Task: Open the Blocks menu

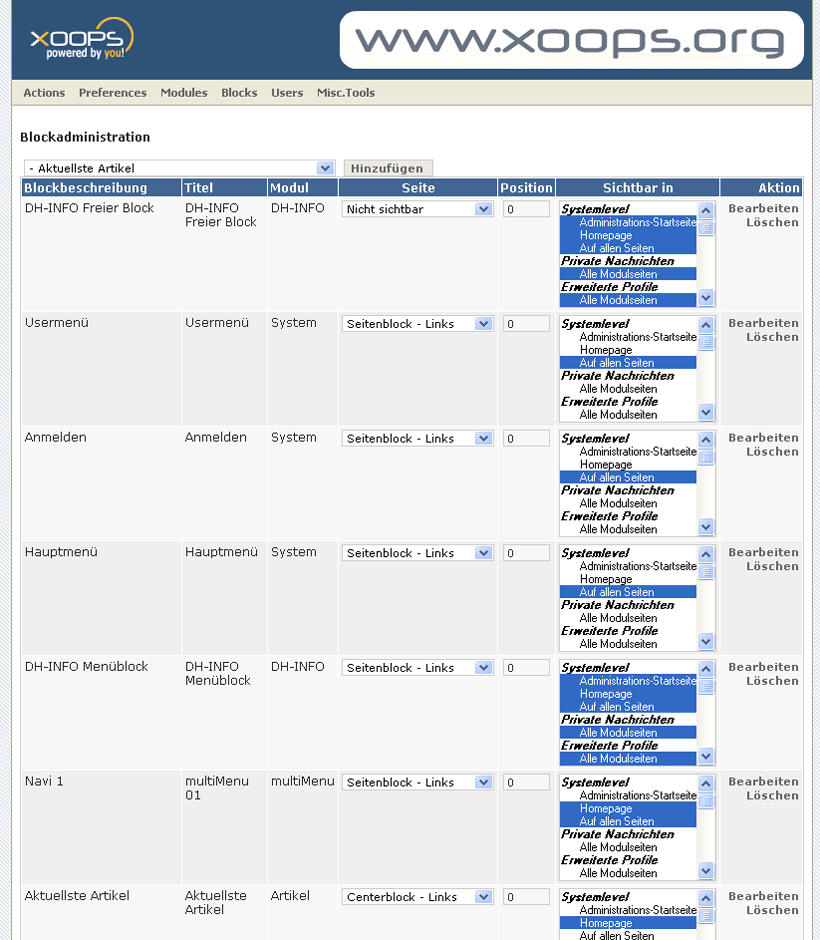Action: (x=239, y=93)
